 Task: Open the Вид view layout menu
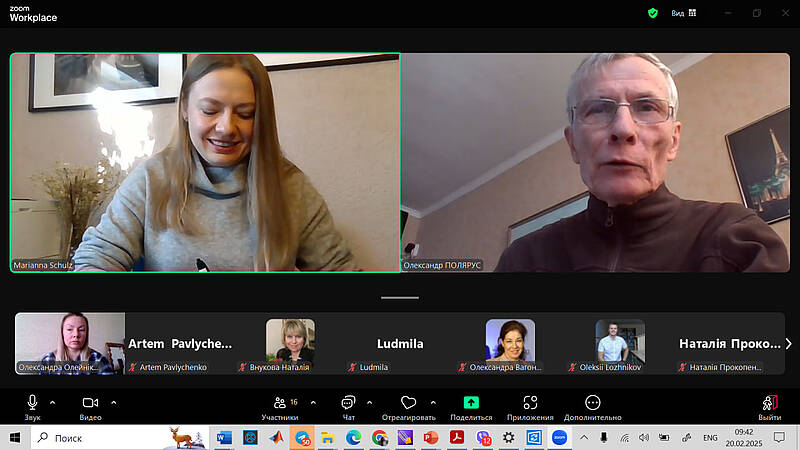click(x=684, y=13)
